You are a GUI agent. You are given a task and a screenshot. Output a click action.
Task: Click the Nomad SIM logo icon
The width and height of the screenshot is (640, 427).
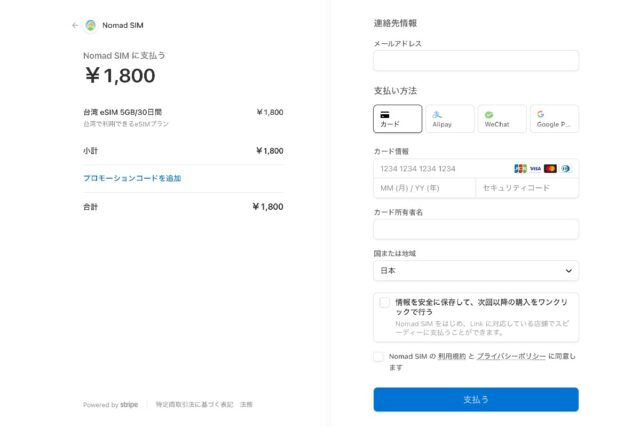pos(91,25)
